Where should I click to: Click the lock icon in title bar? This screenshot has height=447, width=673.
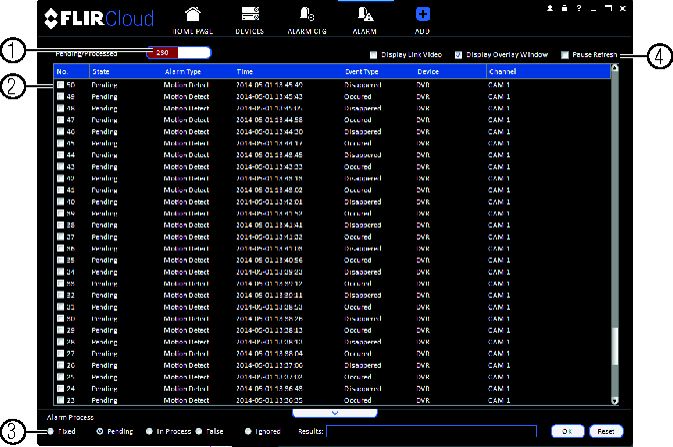coord(564,8)
